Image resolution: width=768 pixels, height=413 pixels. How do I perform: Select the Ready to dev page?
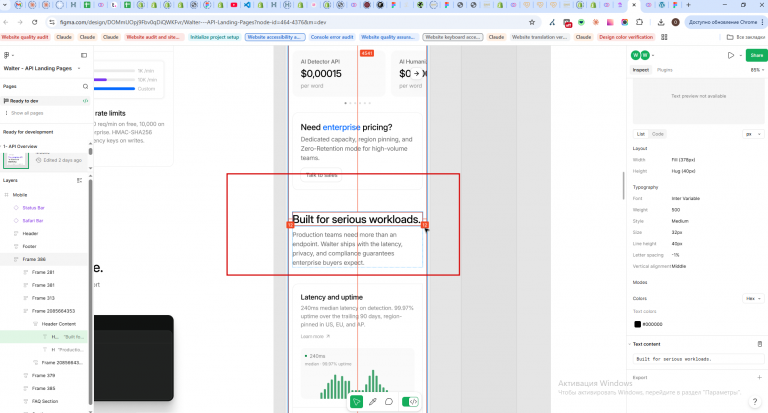click(44, 101)
